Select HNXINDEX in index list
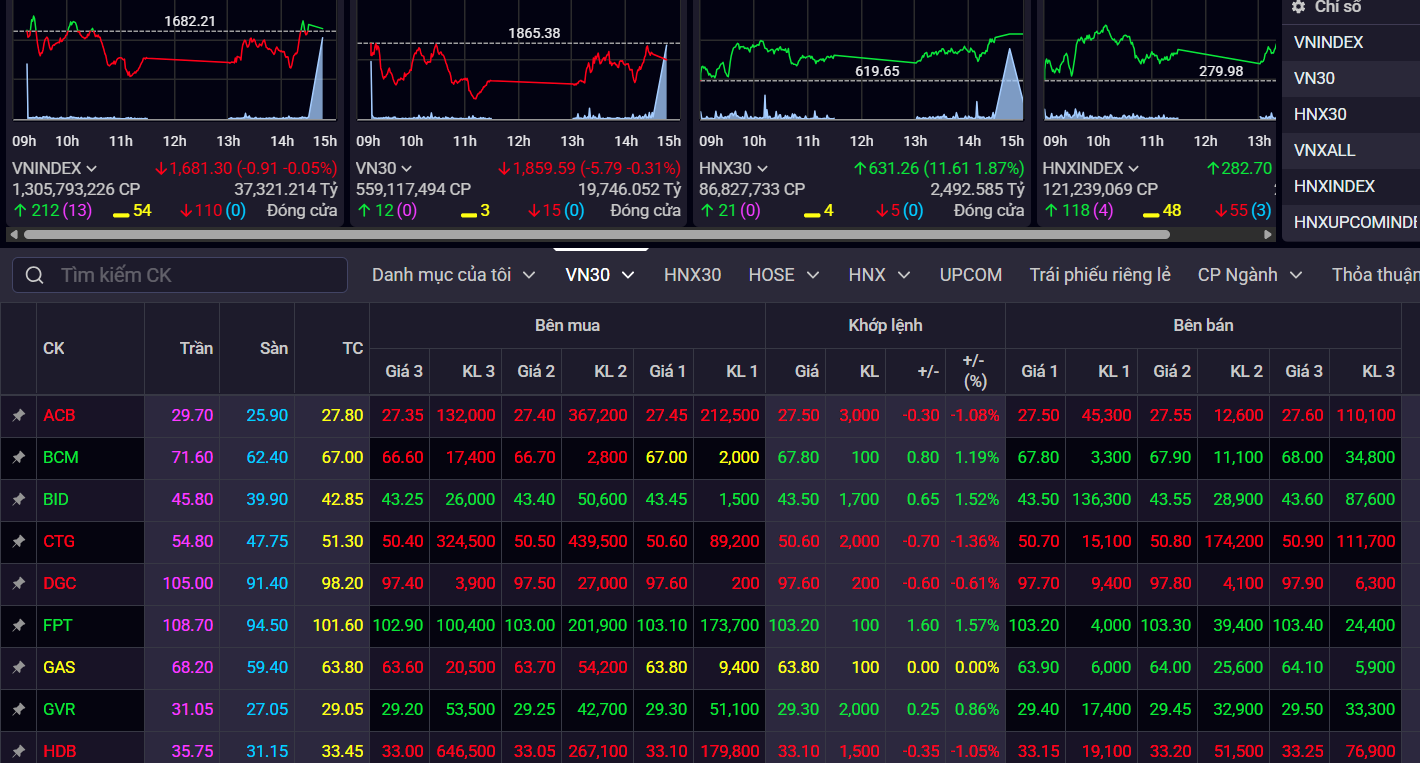1420x763 pixels. tap(1351, 186)
